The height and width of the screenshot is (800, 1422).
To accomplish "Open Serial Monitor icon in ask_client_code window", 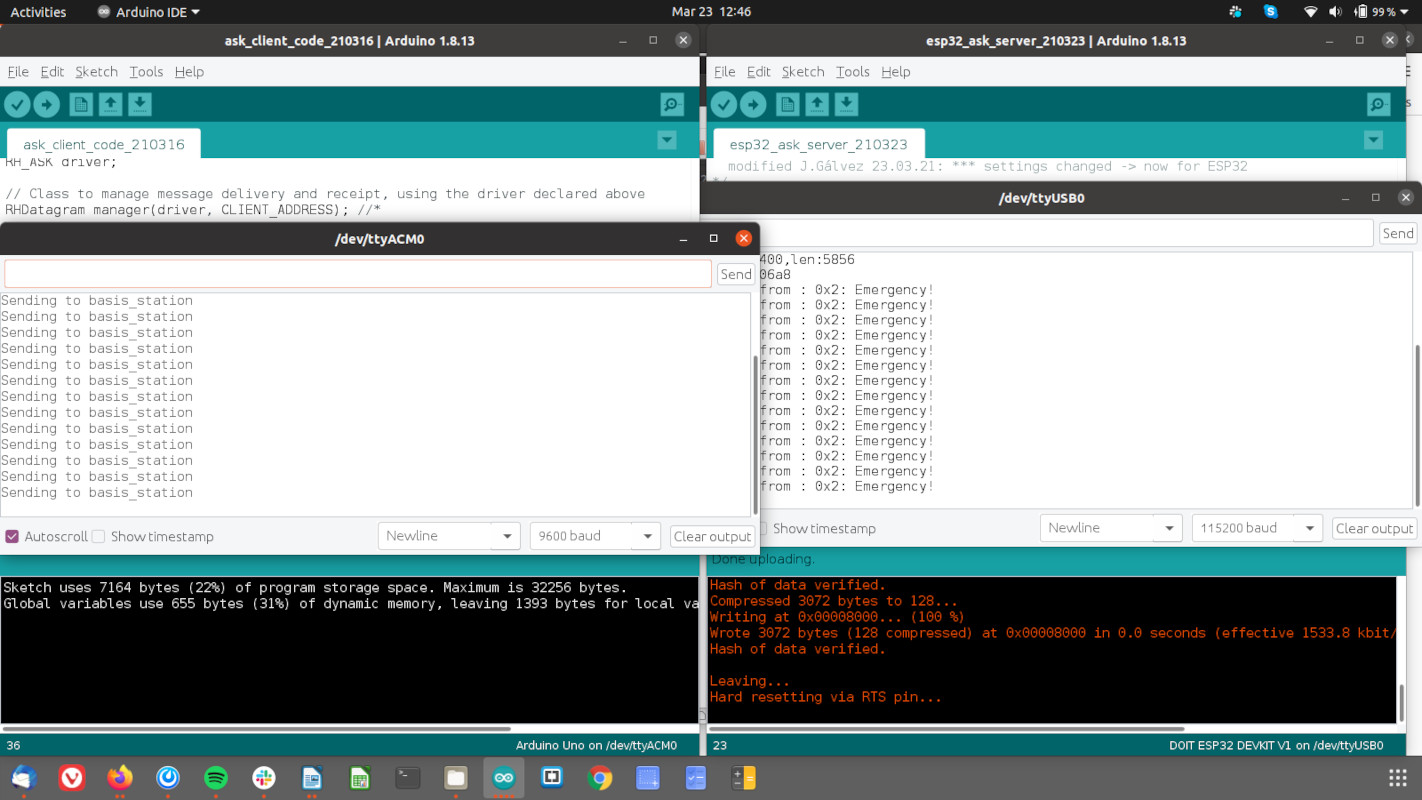I will point(672,104).
